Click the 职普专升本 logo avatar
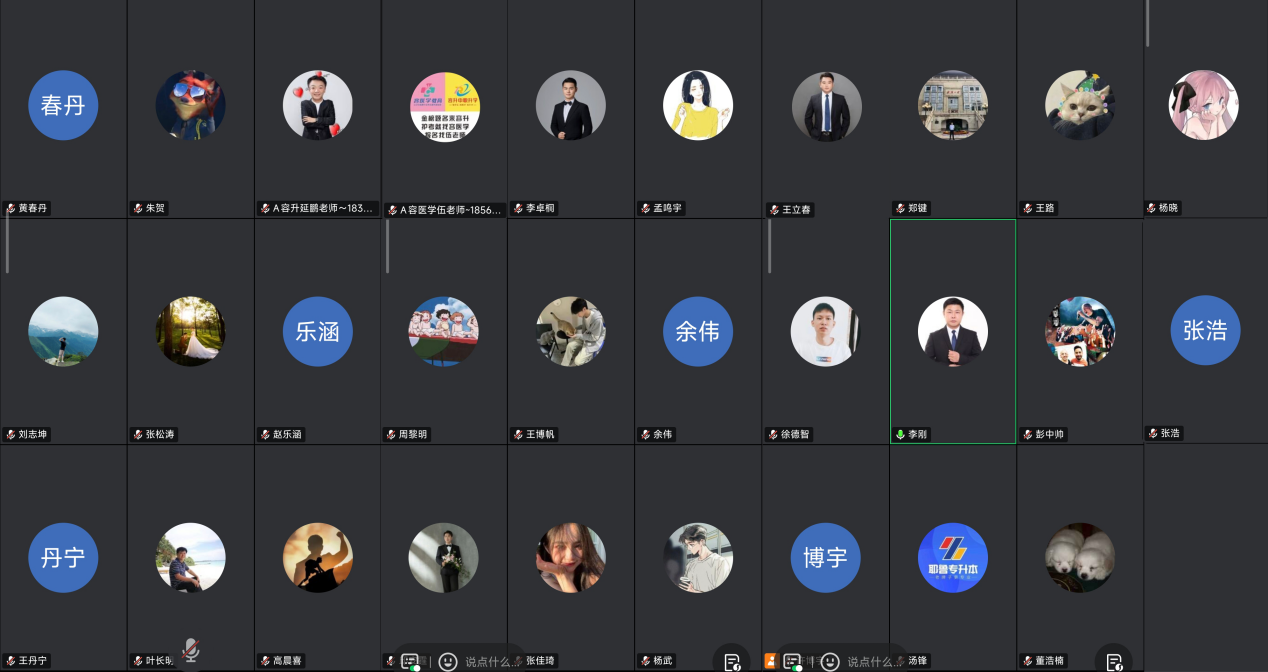 pos(952,557)
